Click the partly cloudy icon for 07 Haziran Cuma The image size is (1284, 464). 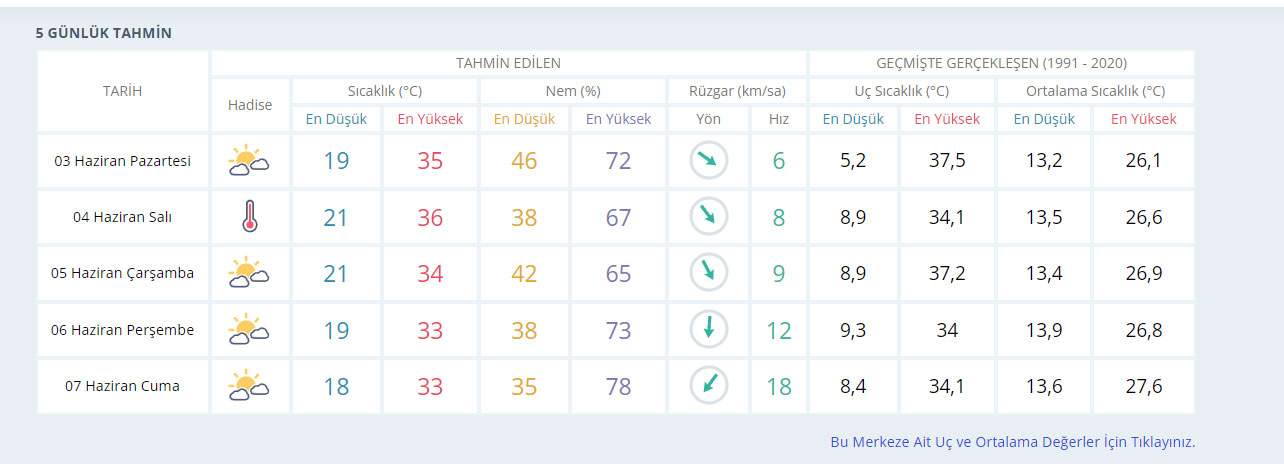click(x=249, y=385)
